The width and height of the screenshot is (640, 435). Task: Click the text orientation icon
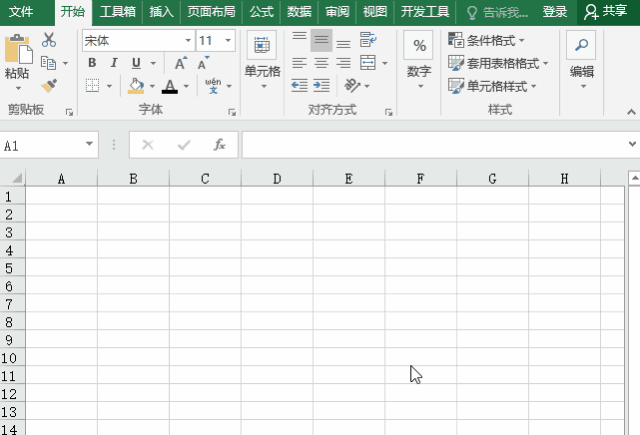click(x=352, y=86)
